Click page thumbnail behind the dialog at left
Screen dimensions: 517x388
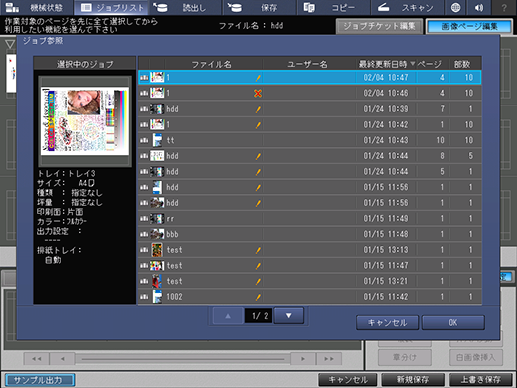click(11, 74)
